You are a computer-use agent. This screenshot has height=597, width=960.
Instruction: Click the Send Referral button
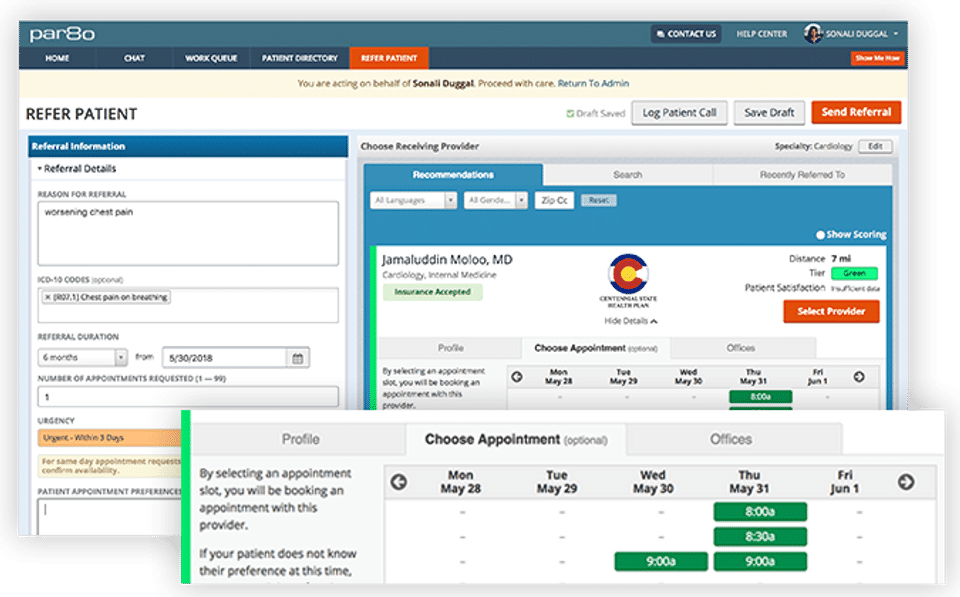pos(856,112)
